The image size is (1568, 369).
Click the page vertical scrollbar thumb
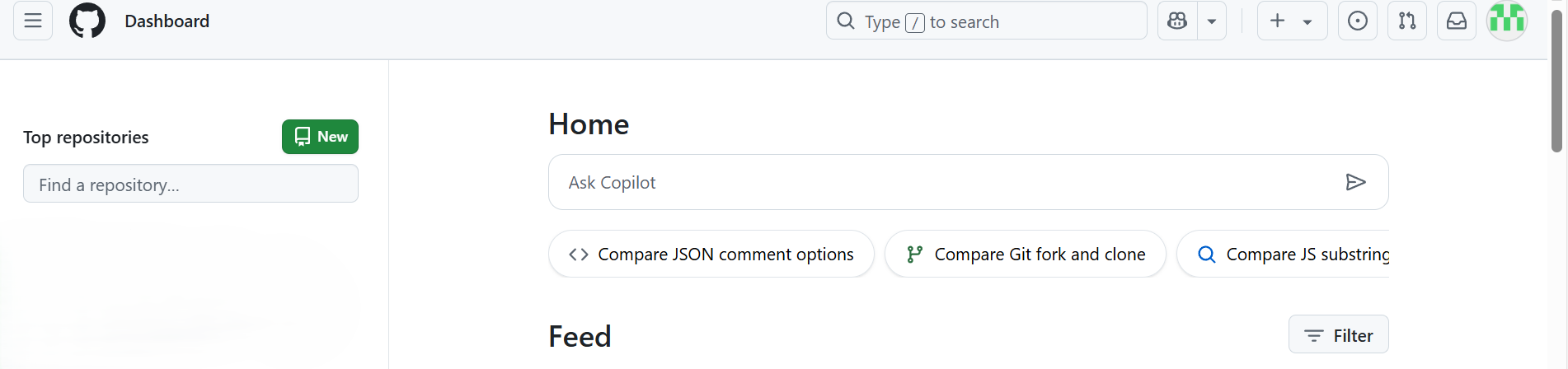pyautogui.click(x=1556, y=81)
